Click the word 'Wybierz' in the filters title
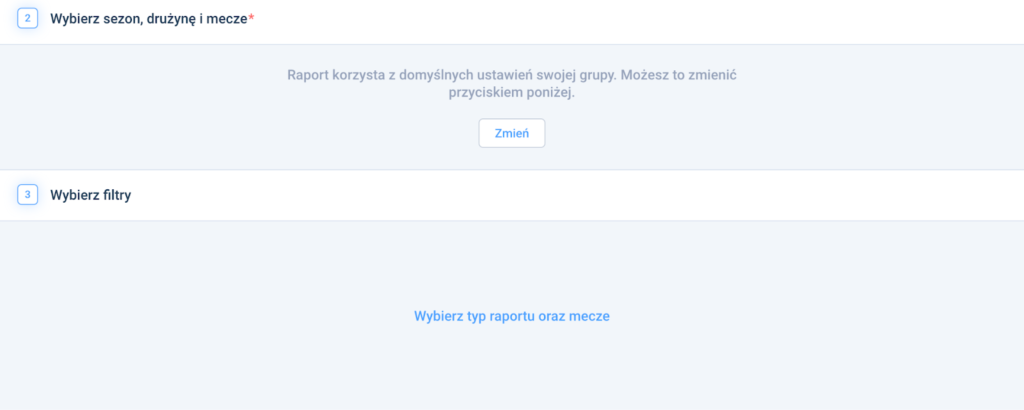 (x=72, y=195)
